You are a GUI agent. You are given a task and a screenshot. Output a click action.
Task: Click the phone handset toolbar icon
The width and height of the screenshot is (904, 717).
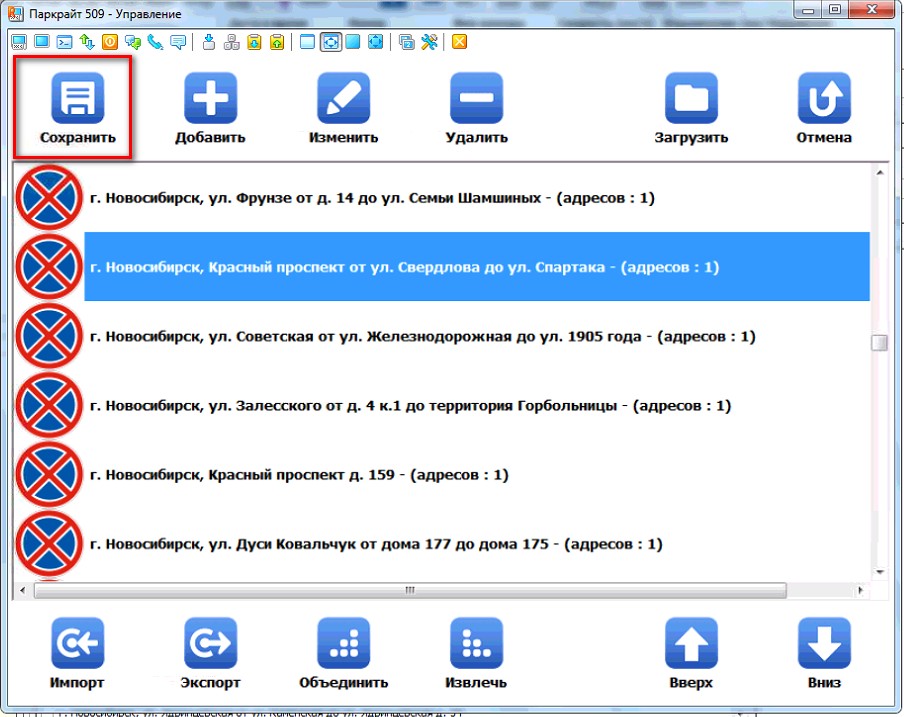pos(155,42)
